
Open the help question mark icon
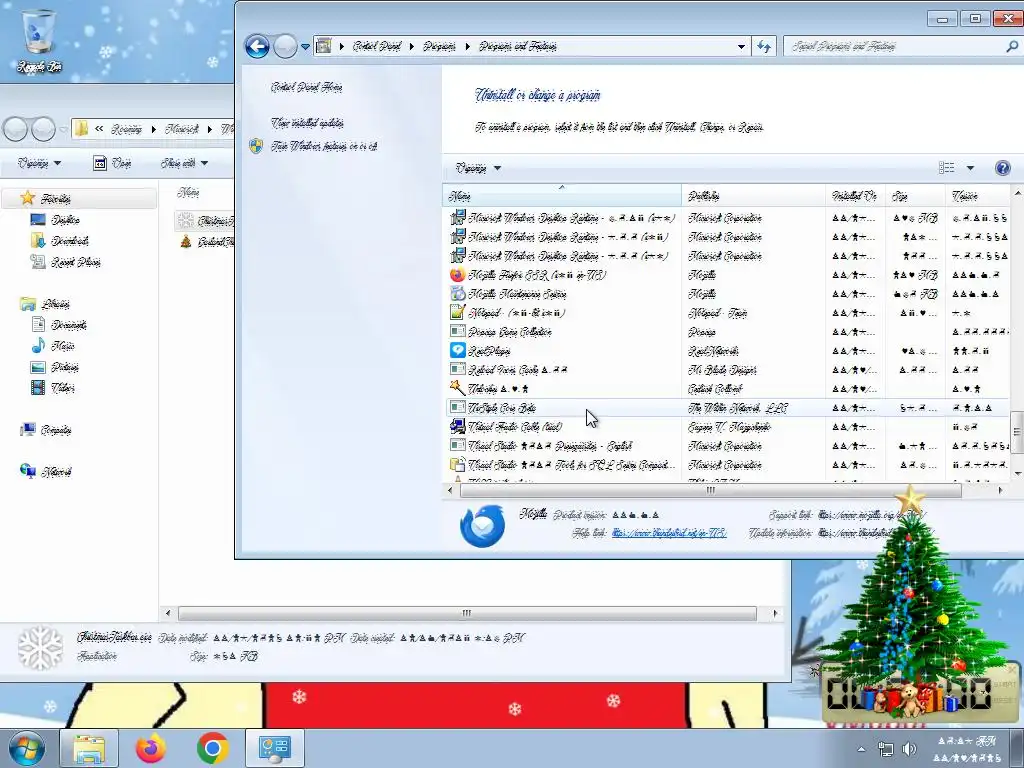[x=1002, y=168]
